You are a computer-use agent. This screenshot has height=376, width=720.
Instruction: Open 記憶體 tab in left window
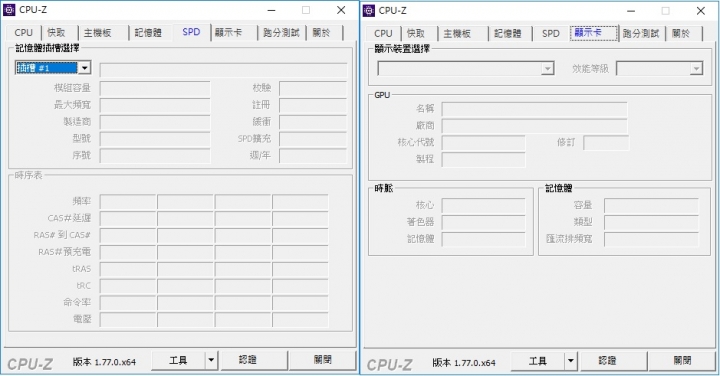148,33
